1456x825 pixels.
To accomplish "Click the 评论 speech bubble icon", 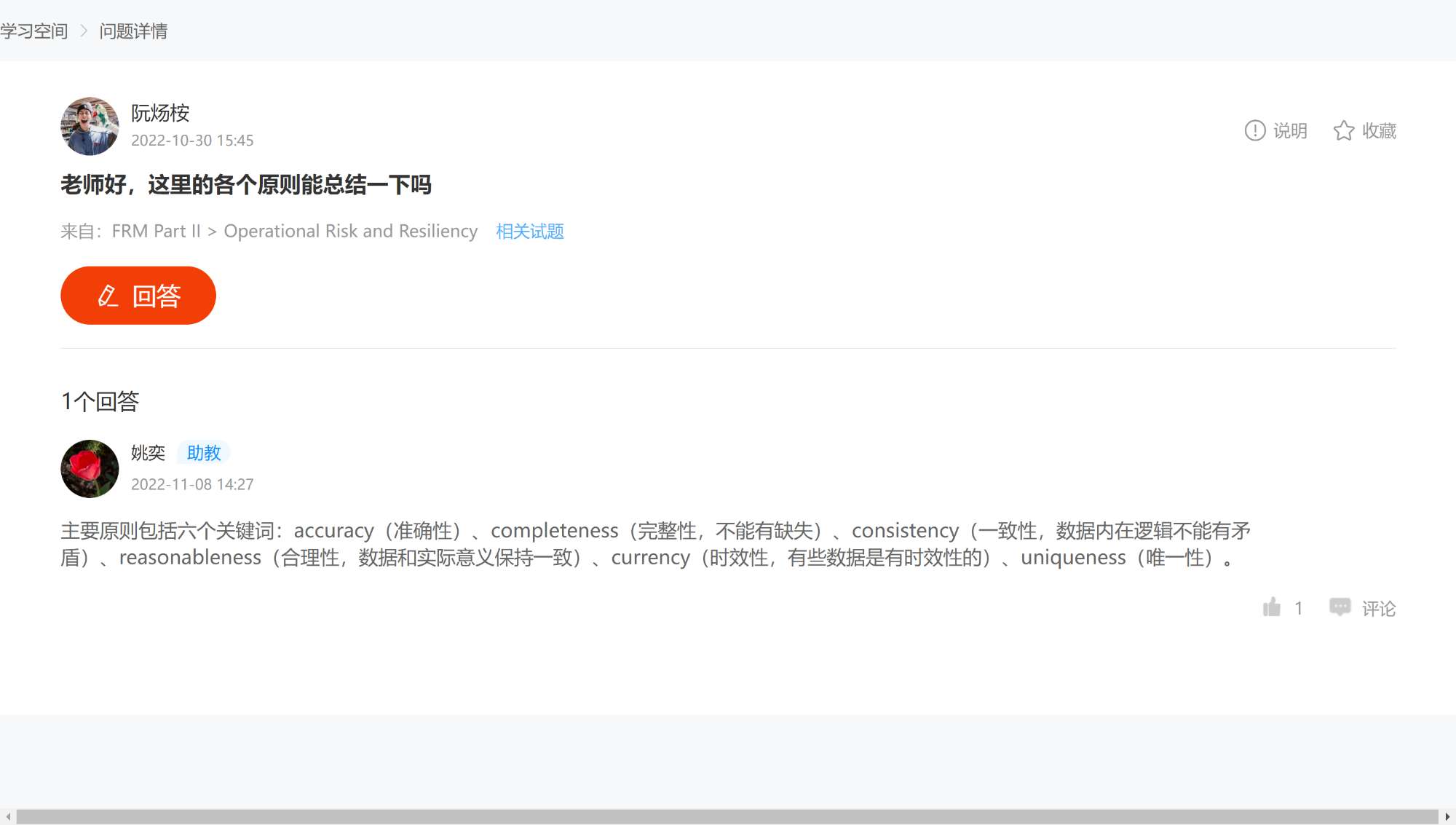I will point(1340,607).
